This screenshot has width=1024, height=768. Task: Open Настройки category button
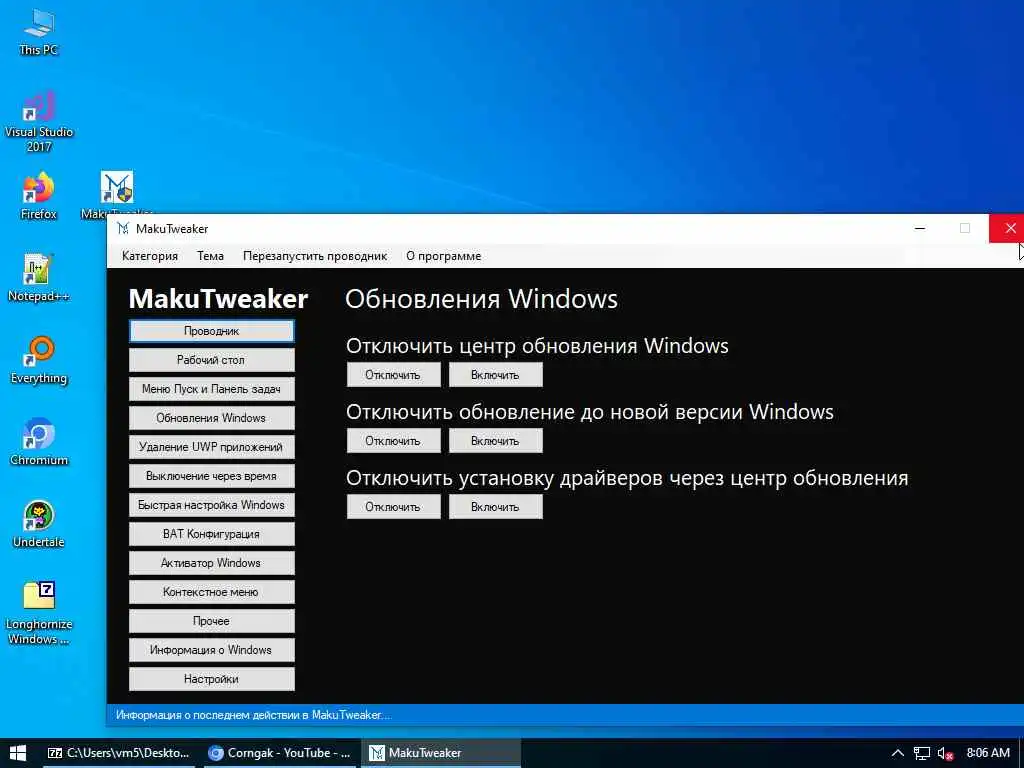pyautogui.click(x=212, y=679)
